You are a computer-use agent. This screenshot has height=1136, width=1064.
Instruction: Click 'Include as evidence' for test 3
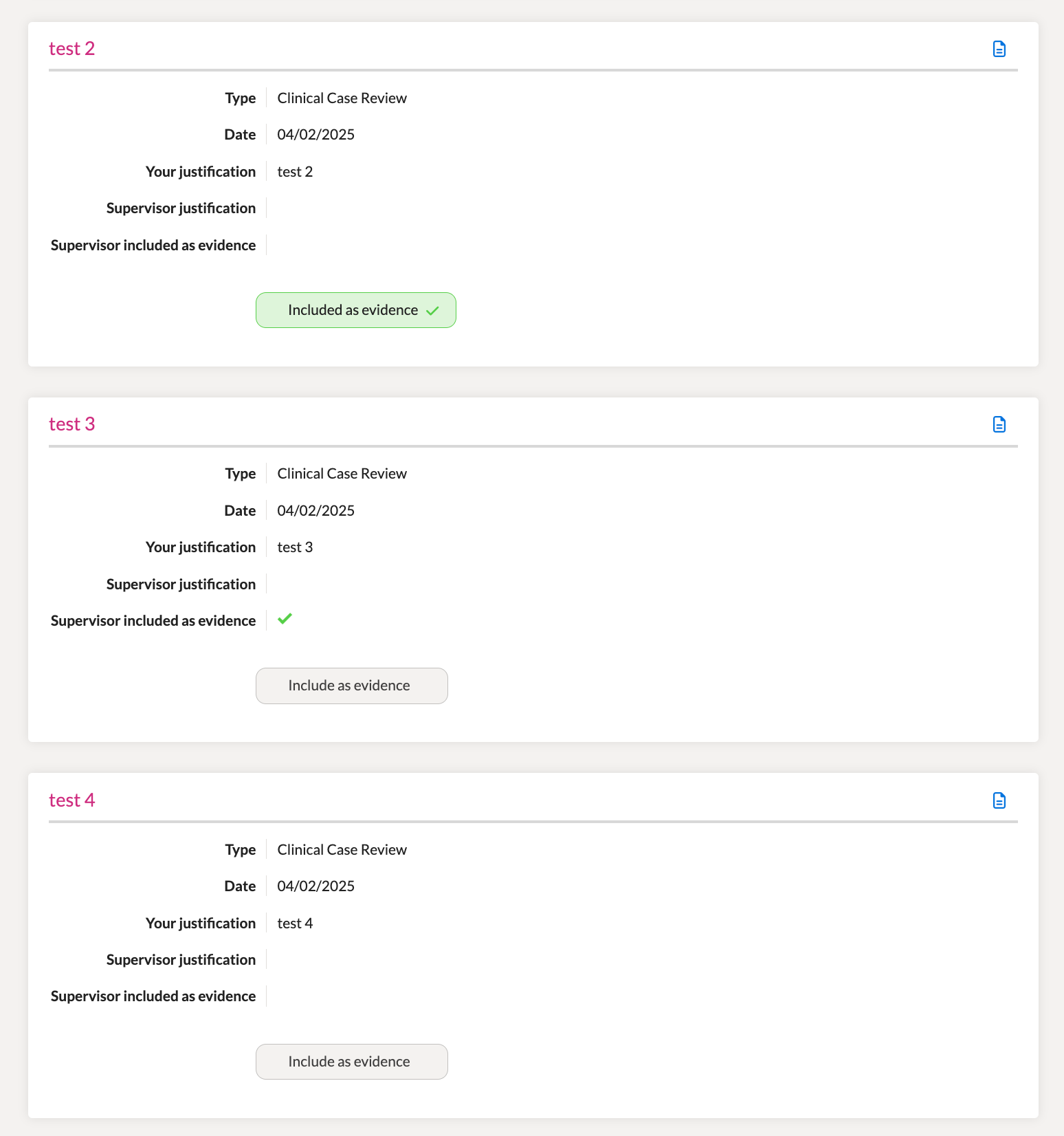(x=352, y=686)
